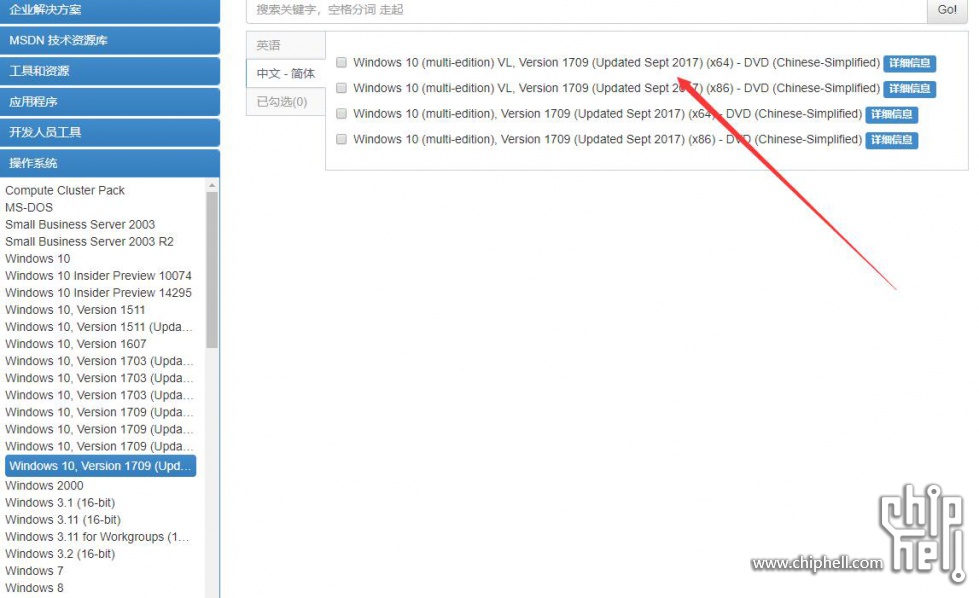Switch to the 英语 language tab

coord(286,45)
